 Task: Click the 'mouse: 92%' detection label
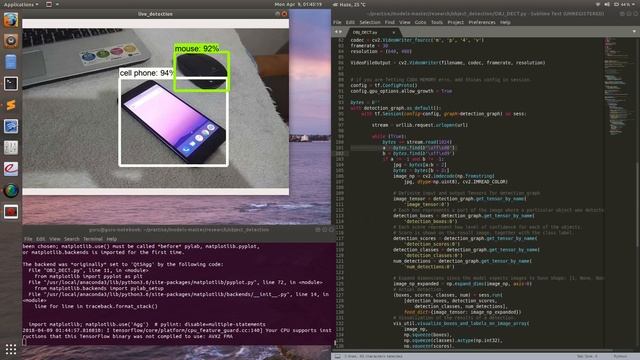[197, 49]
